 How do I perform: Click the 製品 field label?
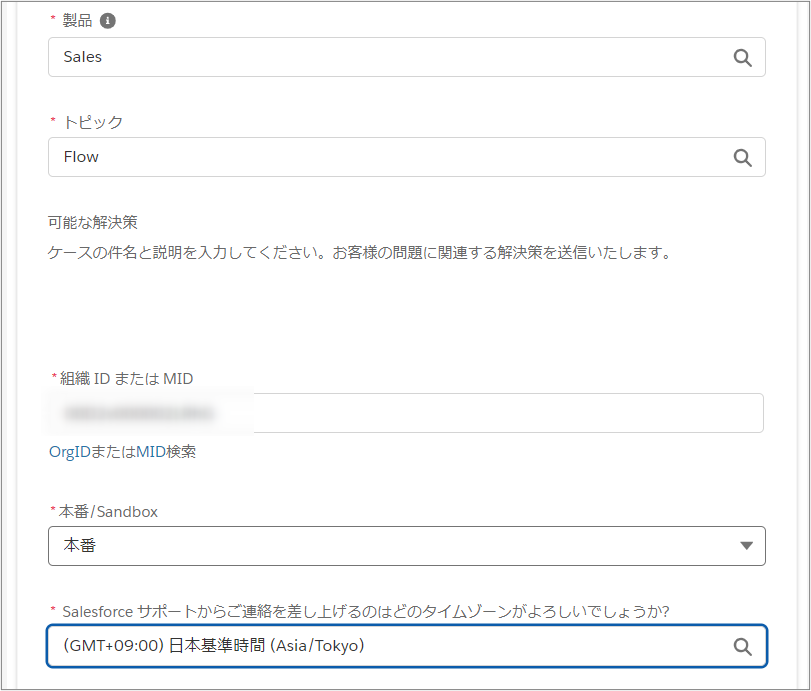tap(77, 21)
